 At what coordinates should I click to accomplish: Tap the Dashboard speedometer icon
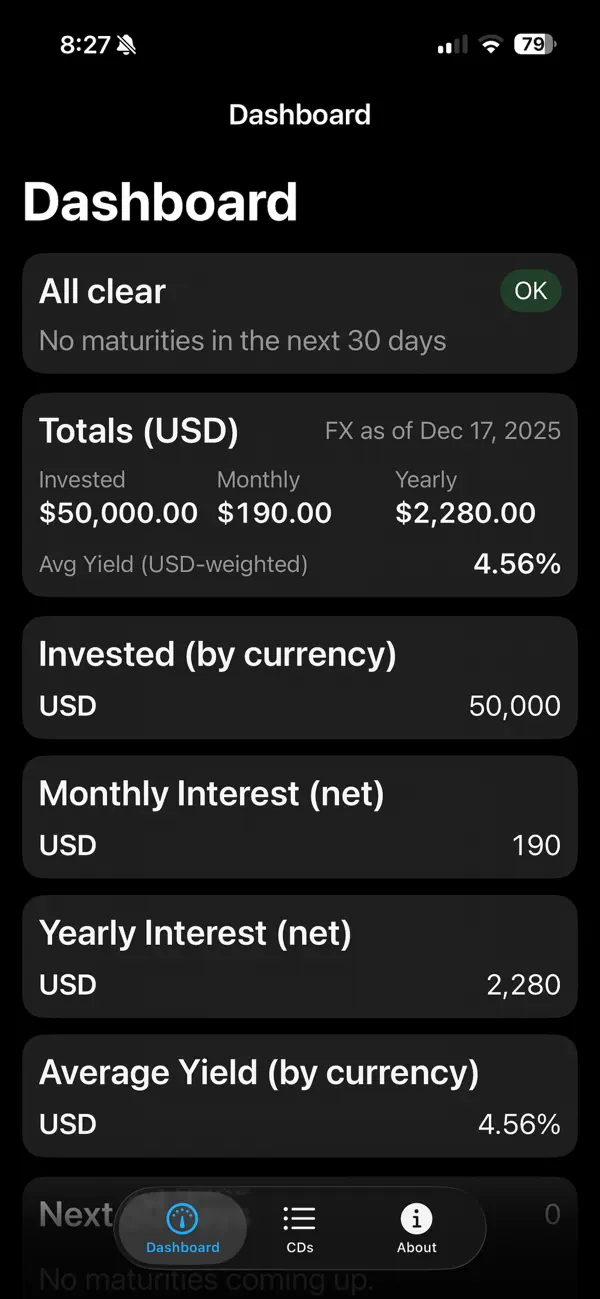click(x=182, y=1217)
